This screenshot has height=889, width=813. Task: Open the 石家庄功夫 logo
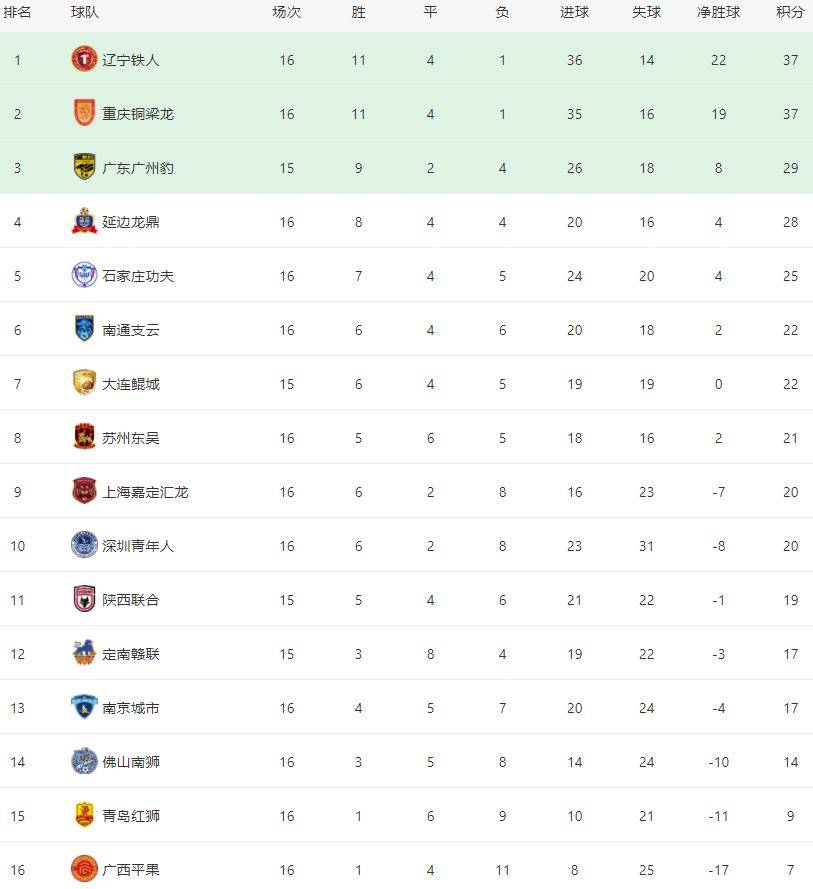pos(84,275)
